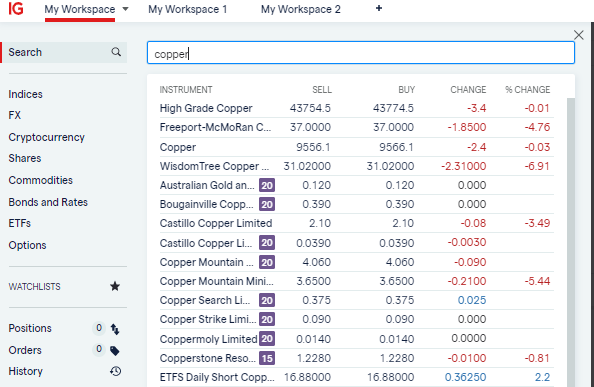
Task: Click the IG logo
Action: [x=16, y=8]
